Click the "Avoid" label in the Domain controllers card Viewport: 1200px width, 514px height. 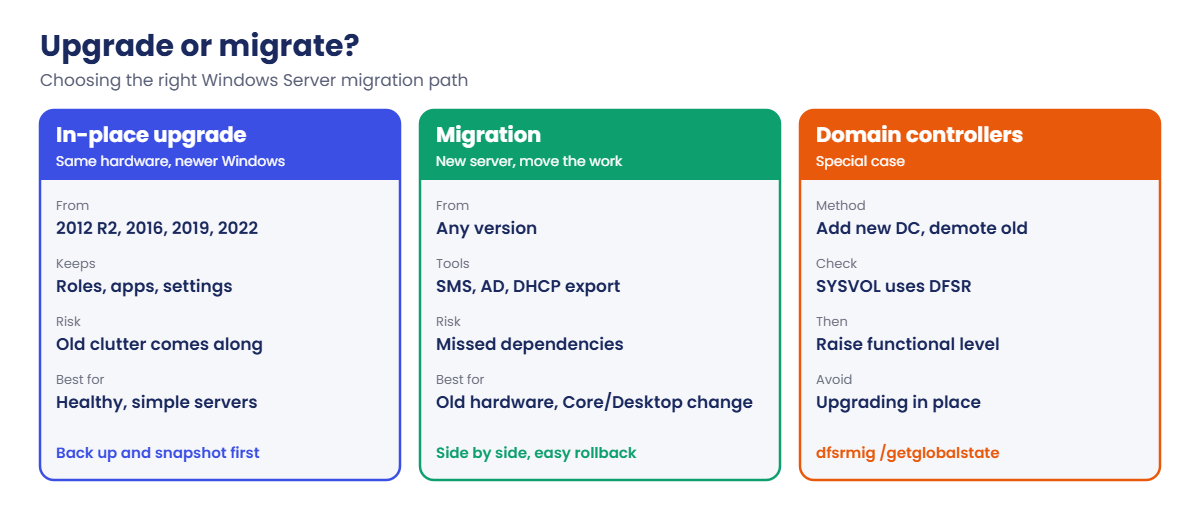[x=834, y=380]
